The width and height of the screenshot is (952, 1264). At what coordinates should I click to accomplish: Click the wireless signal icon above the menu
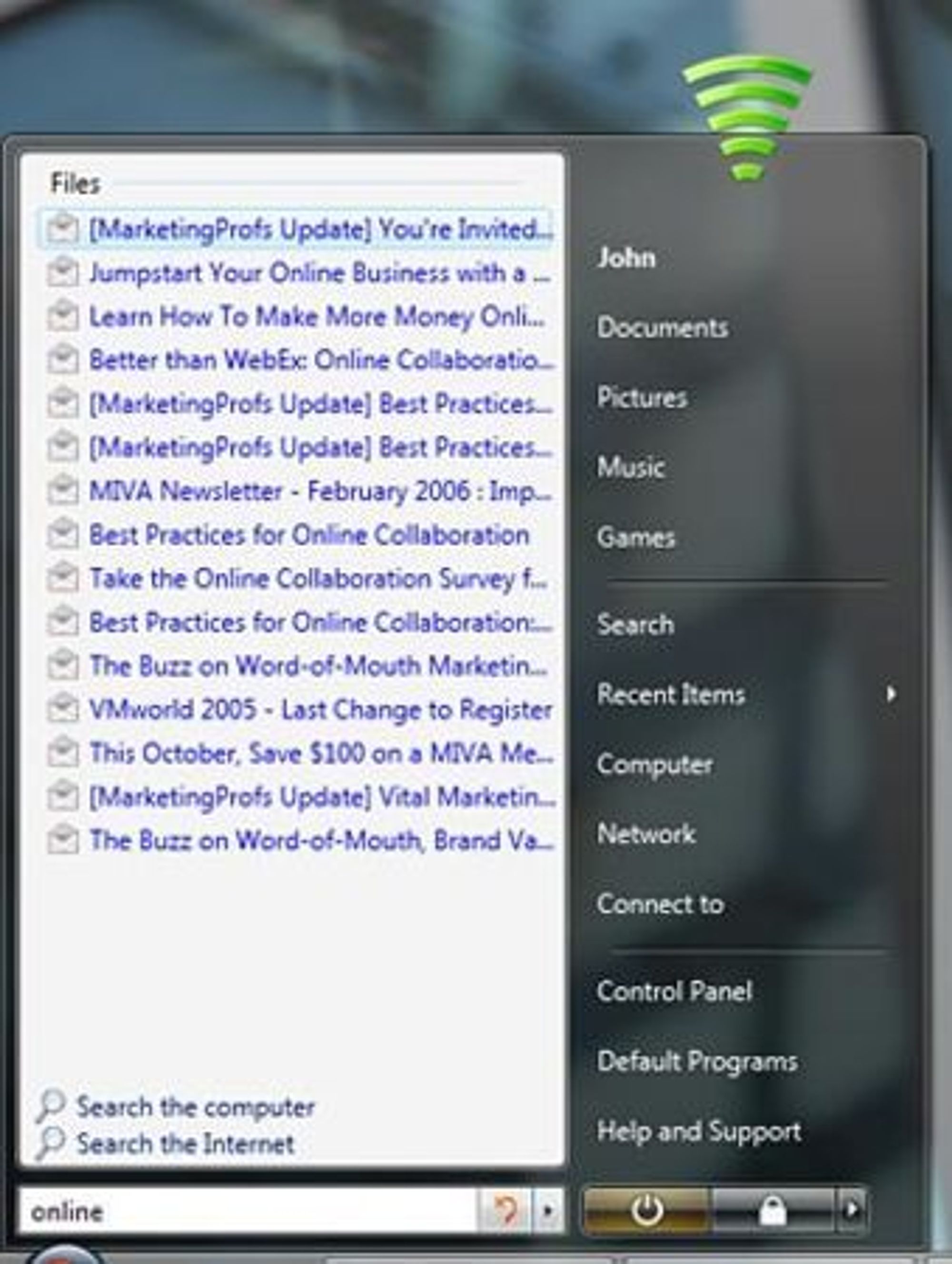coord(747,118)
